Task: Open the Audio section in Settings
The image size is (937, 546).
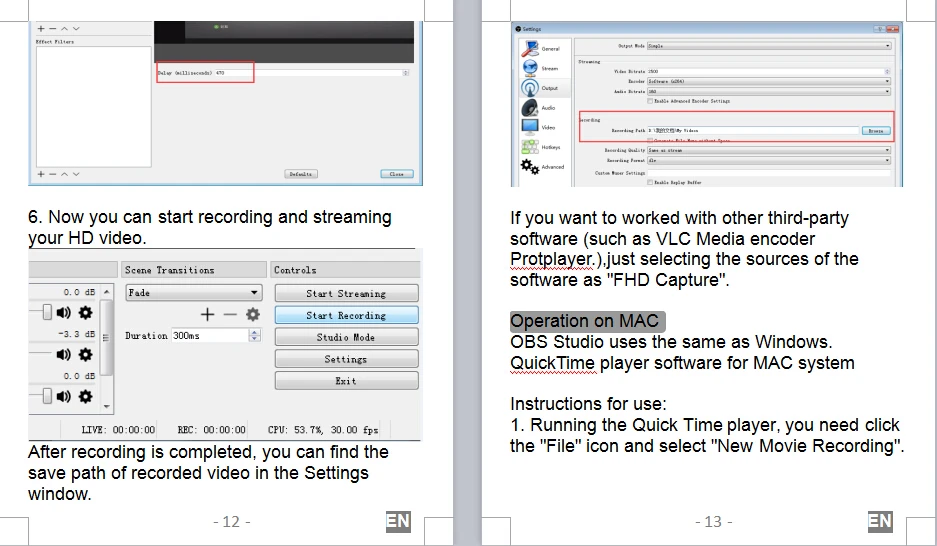Action: tap(541, 108)
